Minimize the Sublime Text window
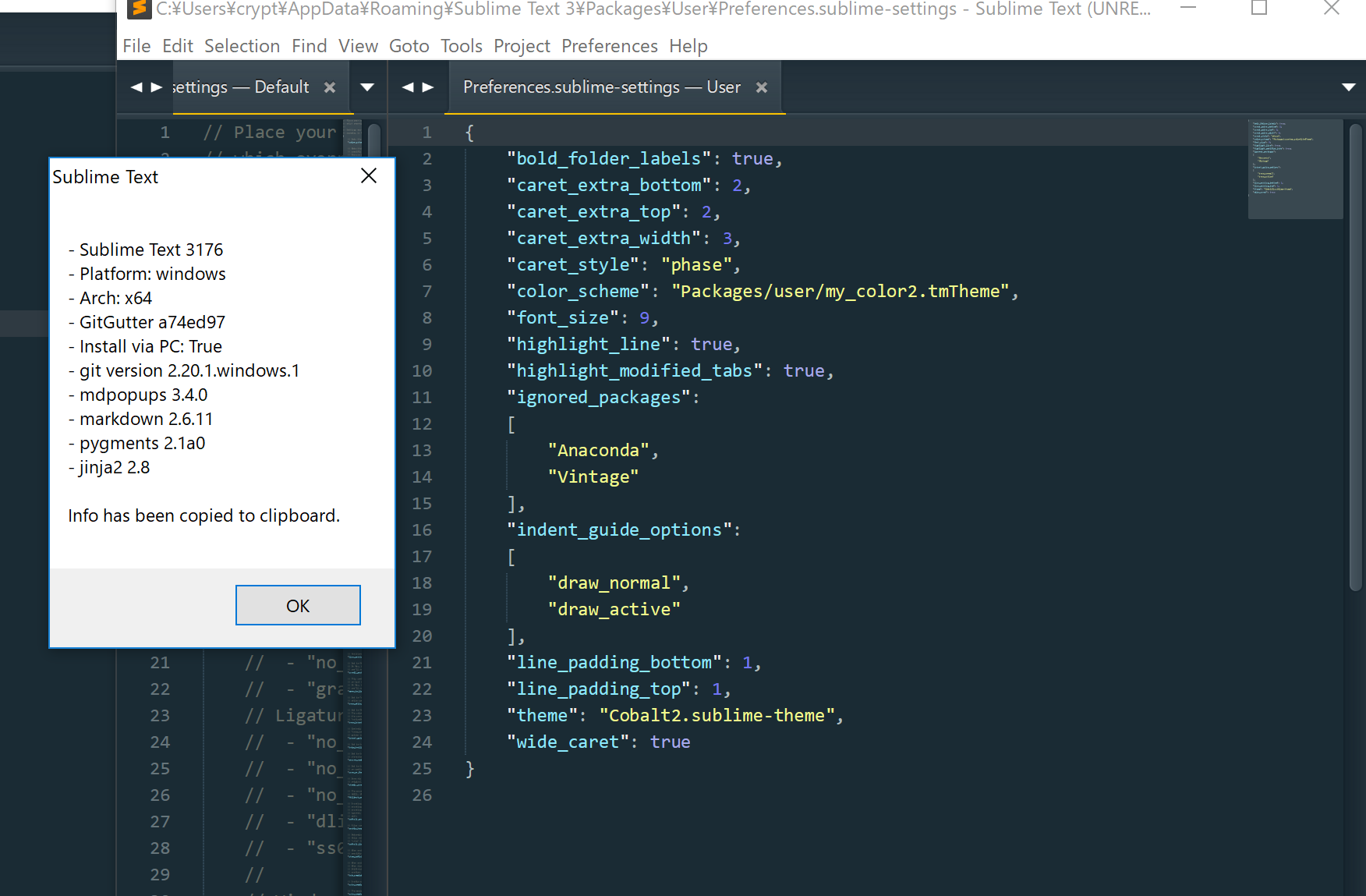The image size is (1366, 896). (1188, 9)
